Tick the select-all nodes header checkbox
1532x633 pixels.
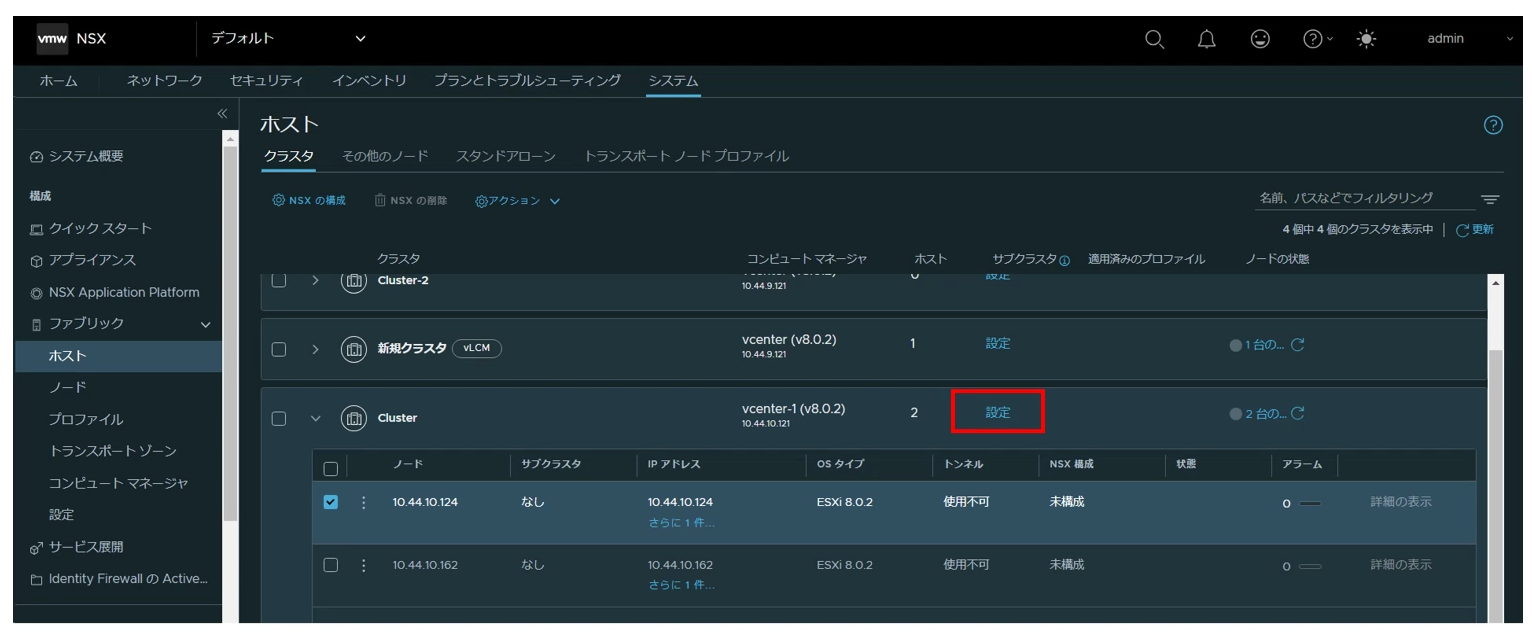(331, 467)
